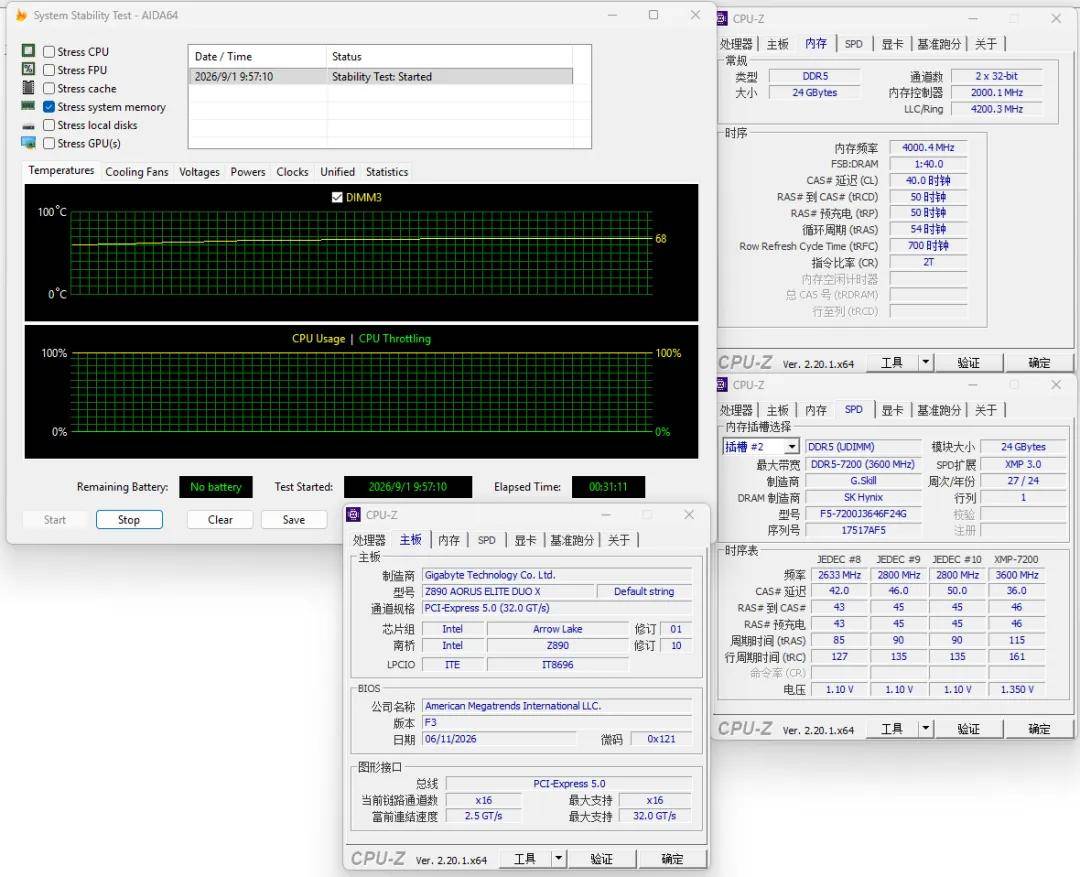Image resolution: width=1080 pixels, height=877 pixels.
Task: Open 处理器 tab in CPU-Z motherboard window
Action: (x=369, y=540)
